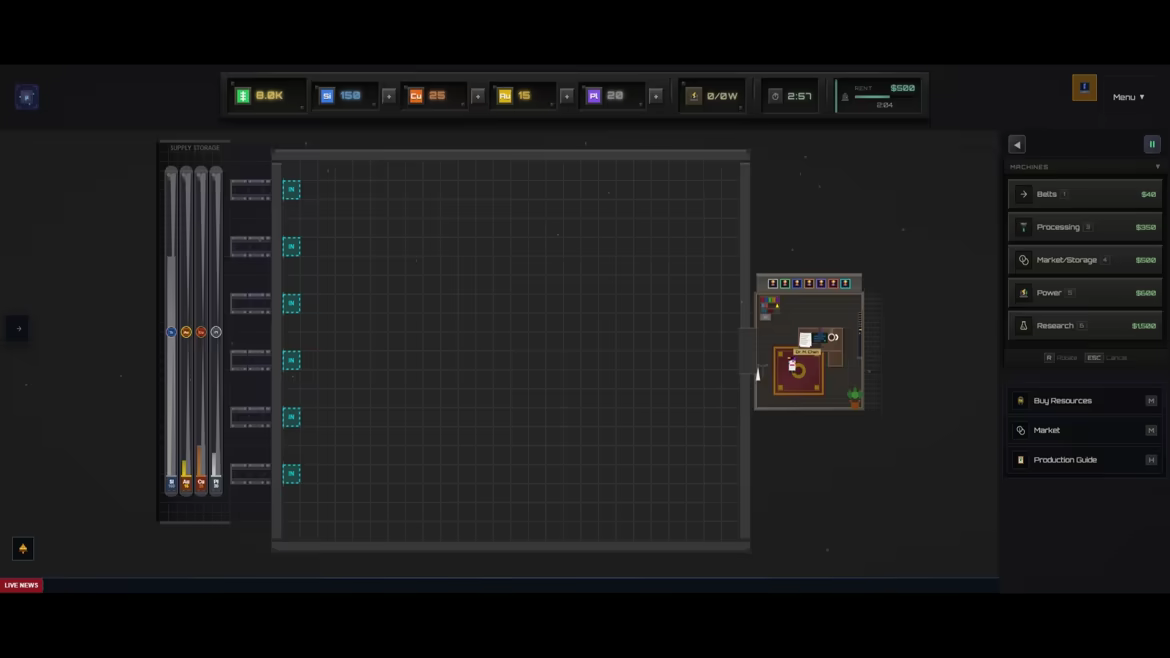Click the purple Pt platinum resource icon

click(593, 95)
